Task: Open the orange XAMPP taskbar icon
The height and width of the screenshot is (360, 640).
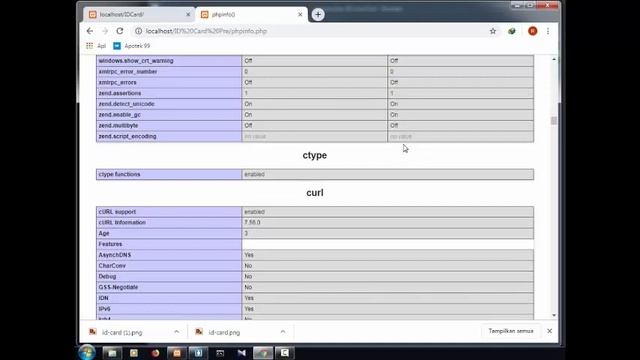Action: 177,353
